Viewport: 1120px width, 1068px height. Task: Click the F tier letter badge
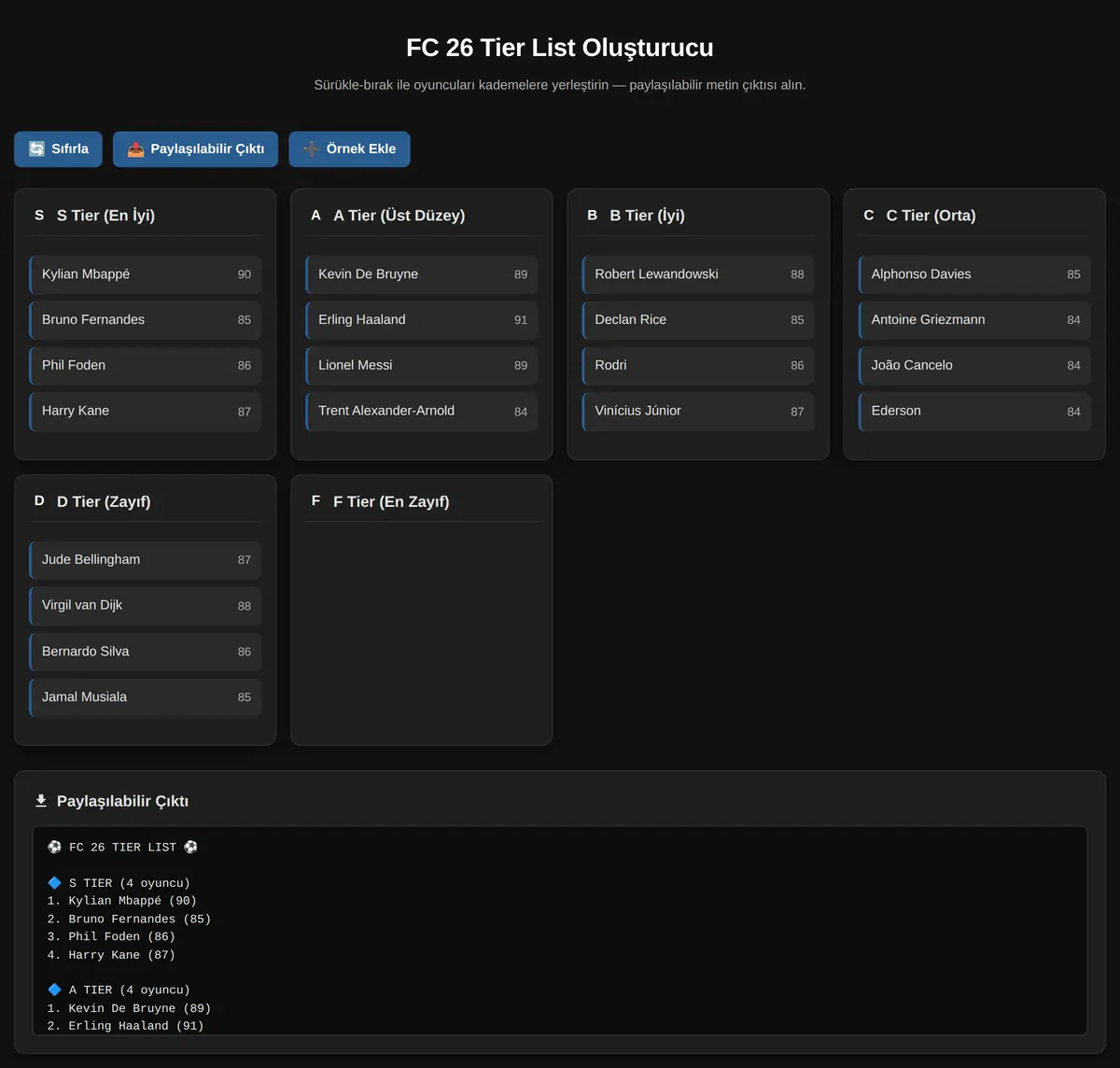point(315,501)
